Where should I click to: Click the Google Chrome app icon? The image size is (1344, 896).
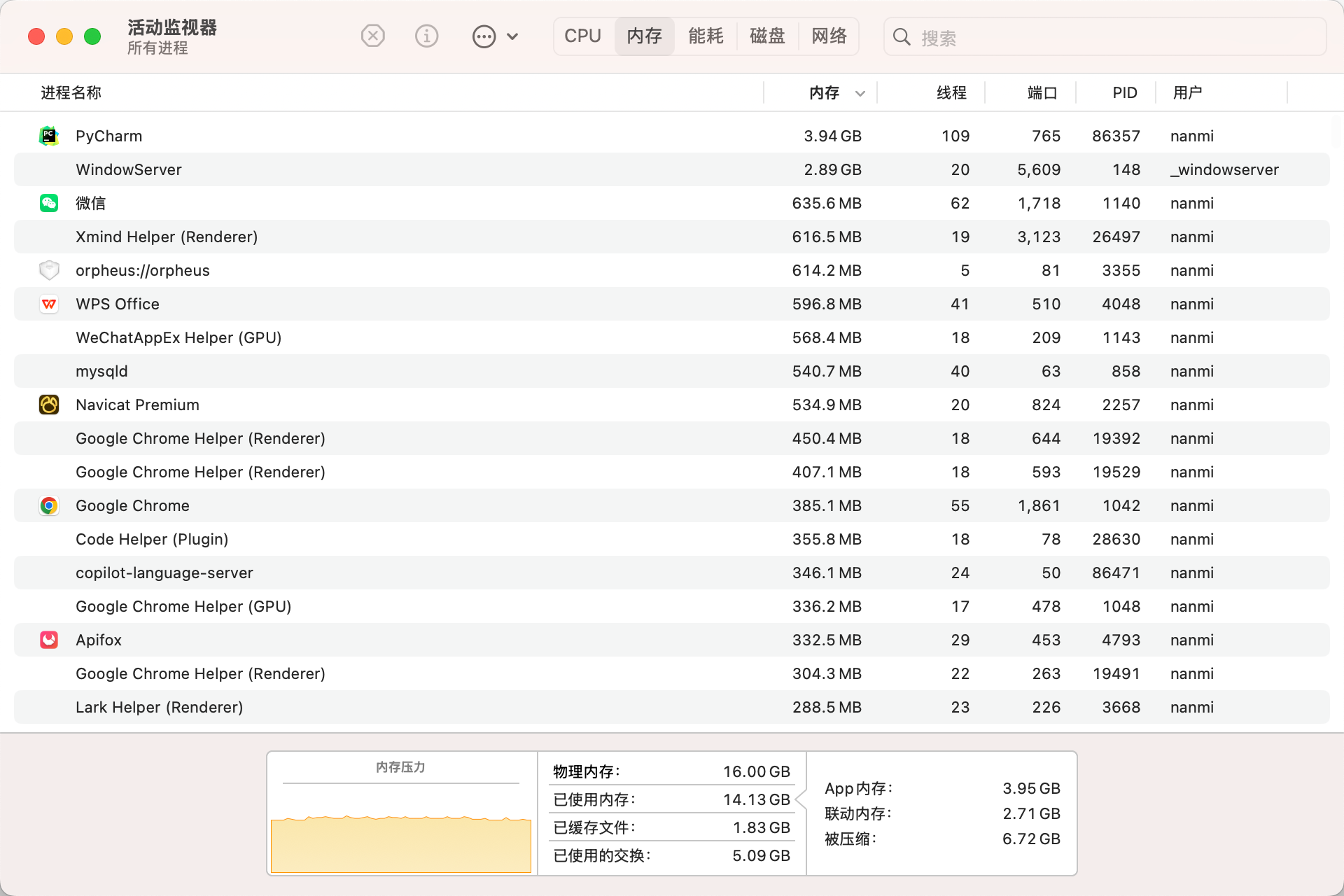[x=49, y=505]
